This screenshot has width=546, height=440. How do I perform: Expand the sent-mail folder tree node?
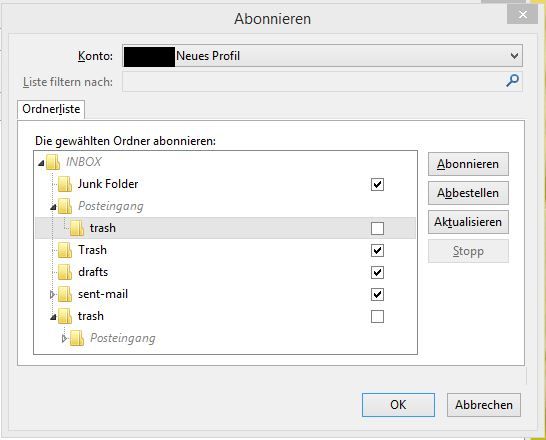point(53,295)
